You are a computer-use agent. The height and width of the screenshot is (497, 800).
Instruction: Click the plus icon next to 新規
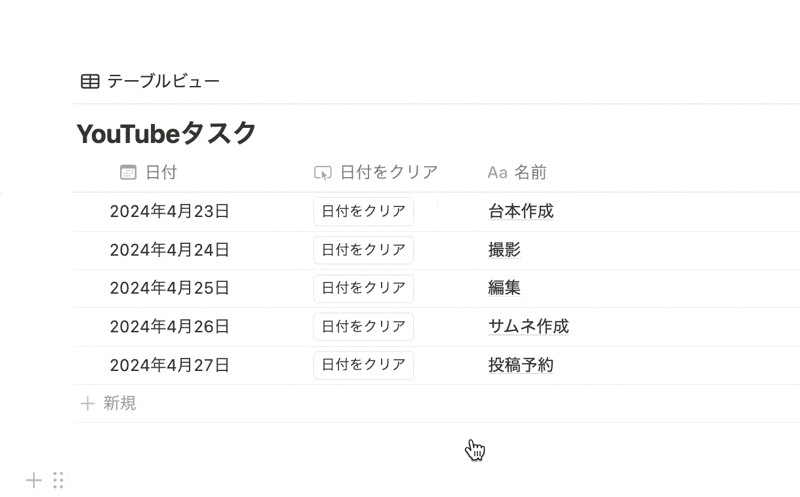tap(87, 404)
